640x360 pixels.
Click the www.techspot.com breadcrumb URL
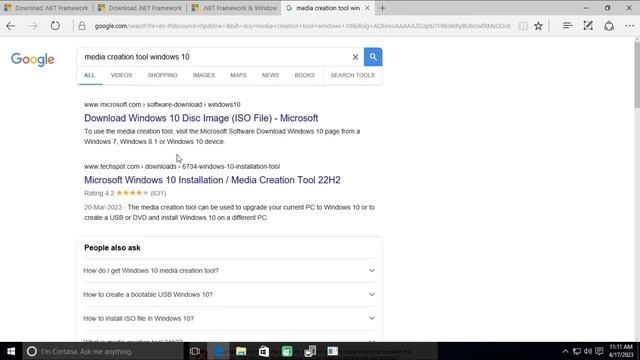182,167
